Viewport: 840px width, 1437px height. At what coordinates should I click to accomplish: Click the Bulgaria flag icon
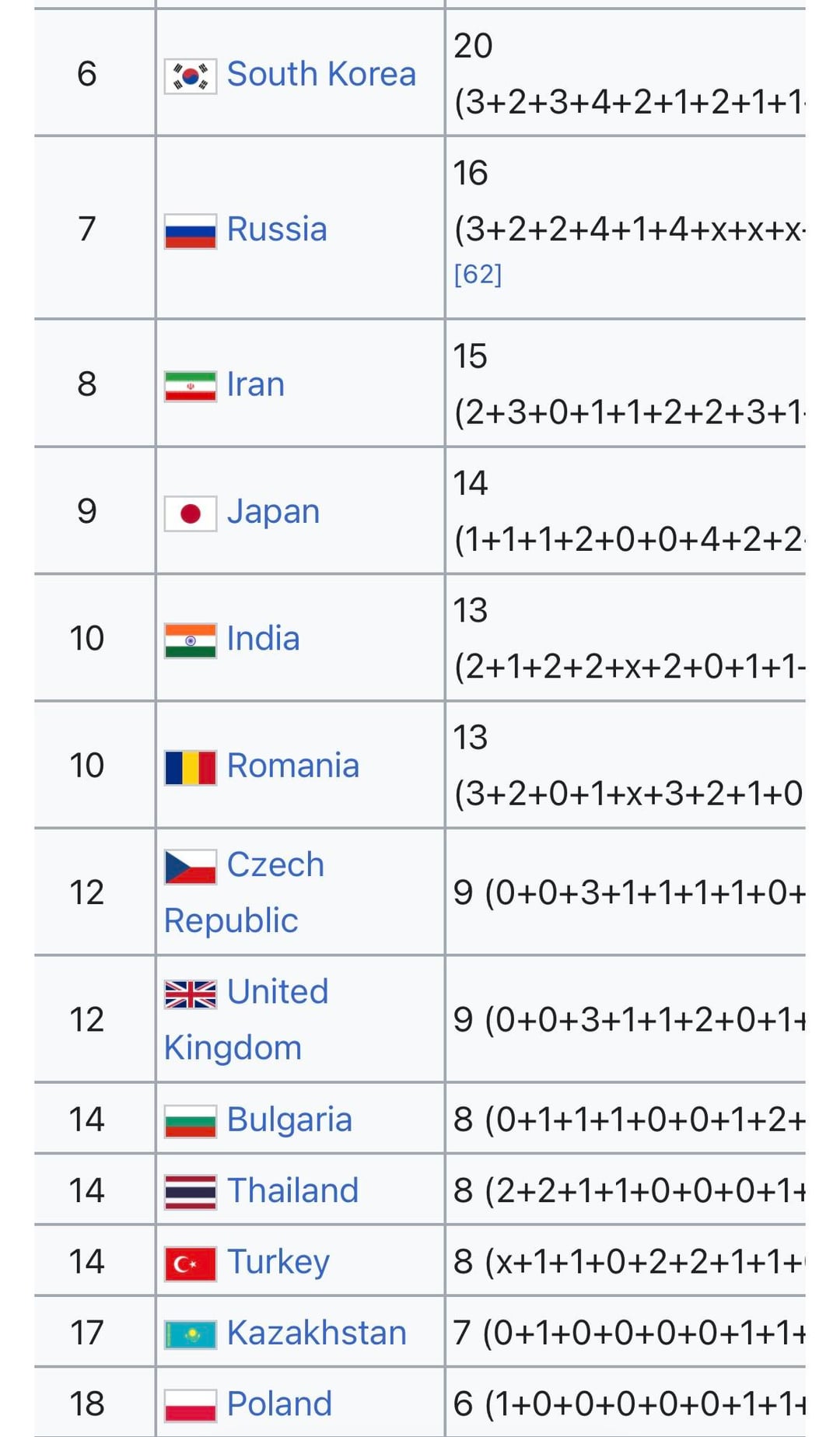click(190, 1121)
